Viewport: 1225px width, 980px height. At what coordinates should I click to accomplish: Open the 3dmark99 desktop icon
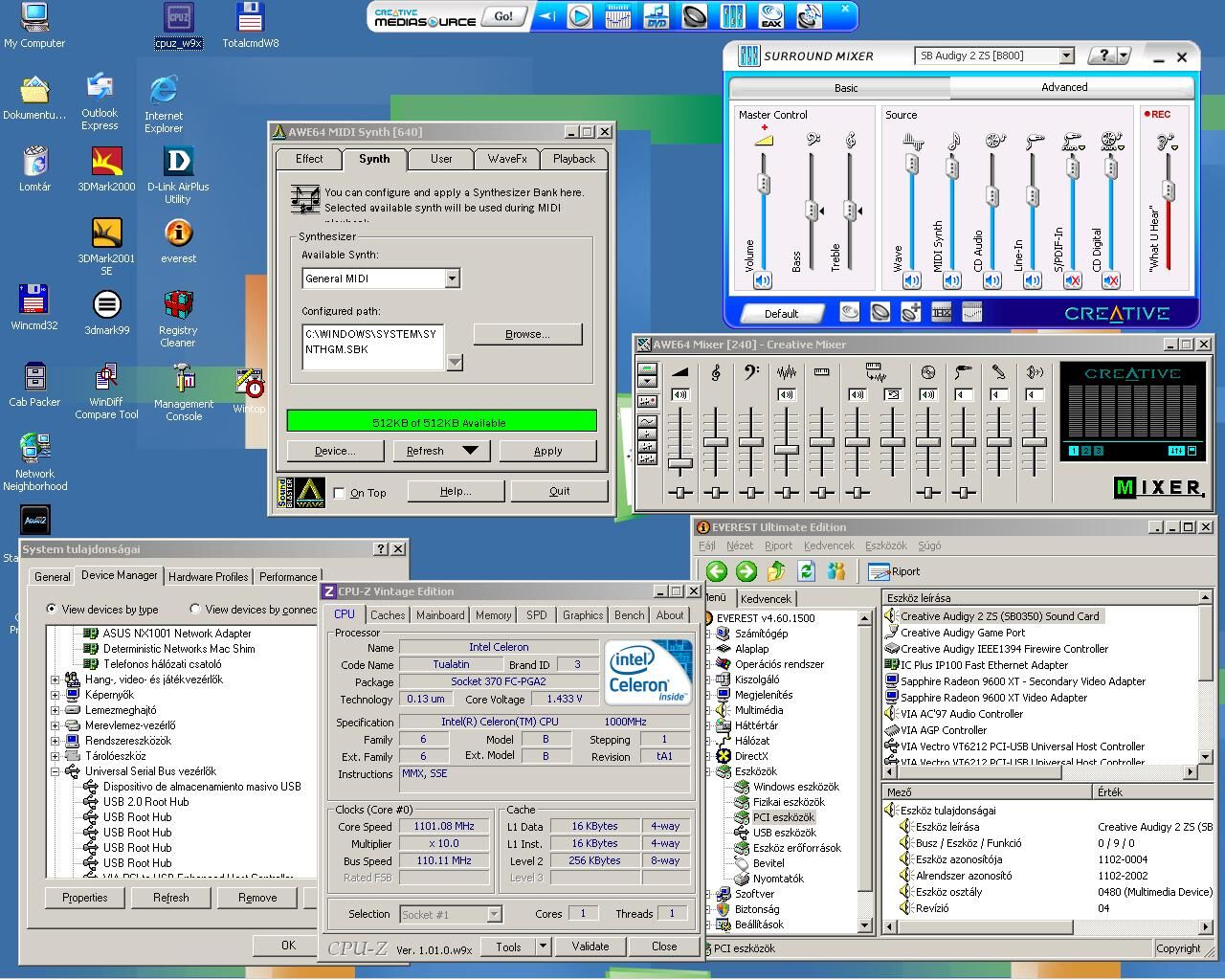(x=106, y=313)
